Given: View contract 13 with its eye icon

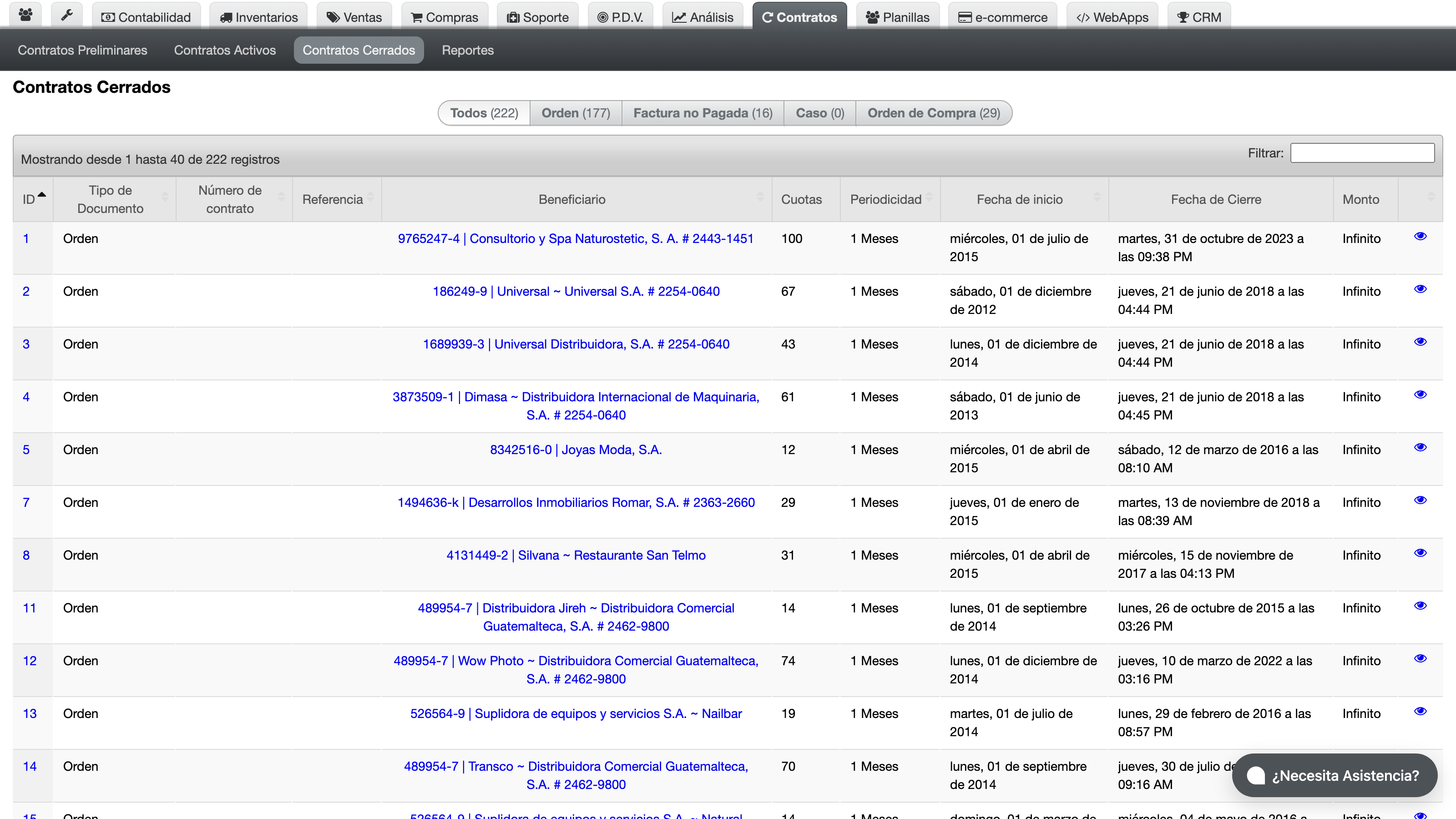Looking at the screenshot, I should click(1420, 711).
